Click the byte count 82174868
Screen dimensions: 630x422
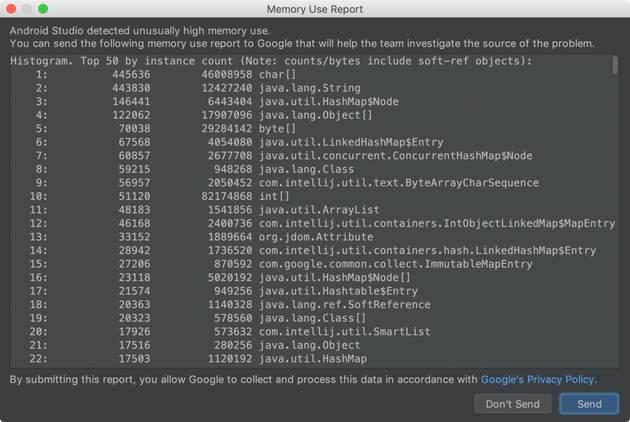pyautogui.click(x=227, y=197)
